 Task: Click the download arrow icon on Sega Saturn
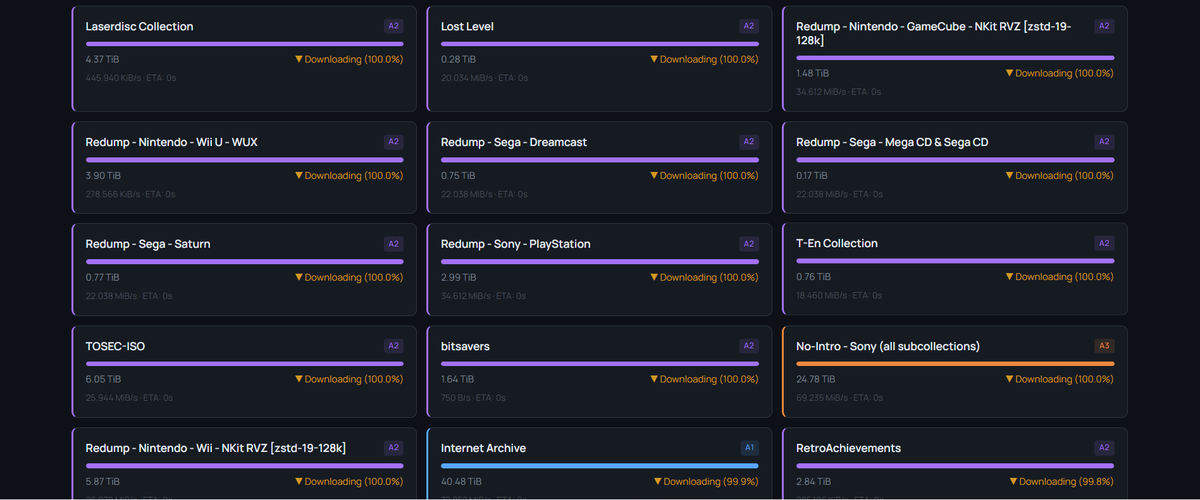pos(299,278)
